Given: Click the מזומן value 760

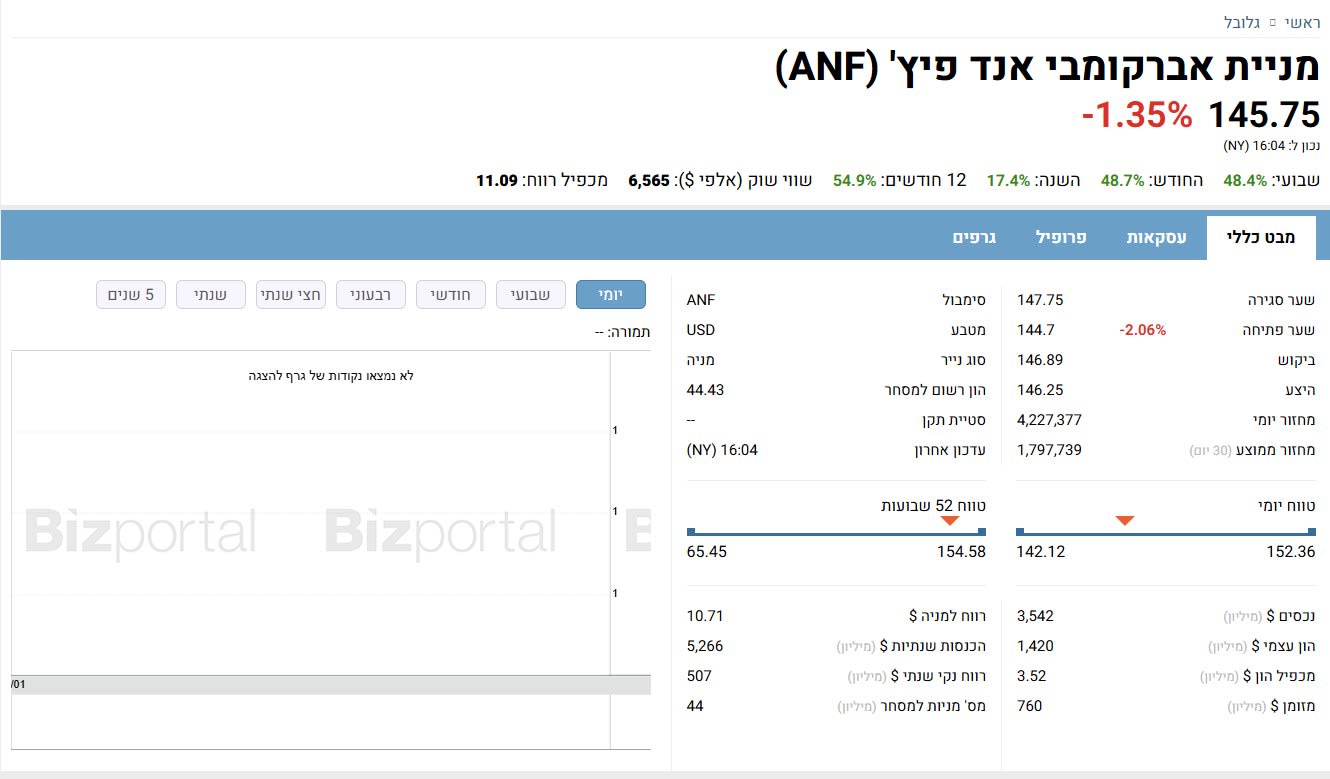Looking at the screenshot, I should [1029, 706].
